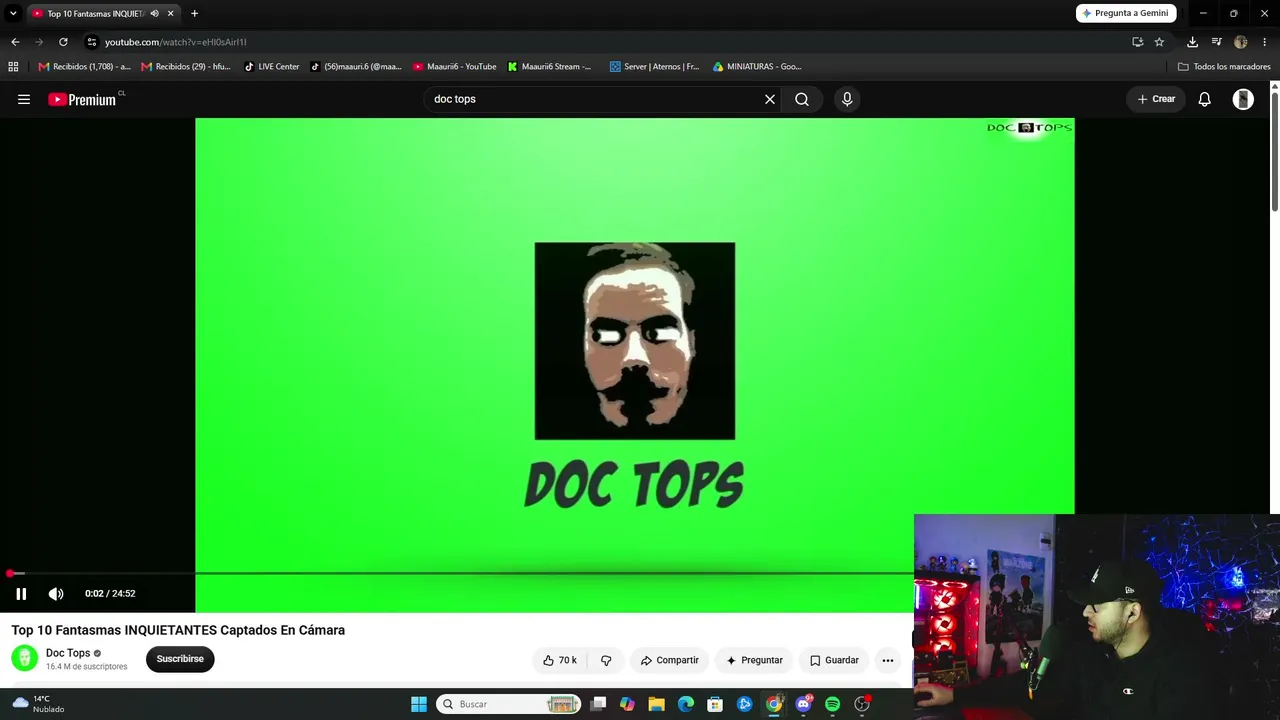This screenshot has width=1280, height=720.
Task: Dislike the video with thumbs down
Action: pos(606,660)
